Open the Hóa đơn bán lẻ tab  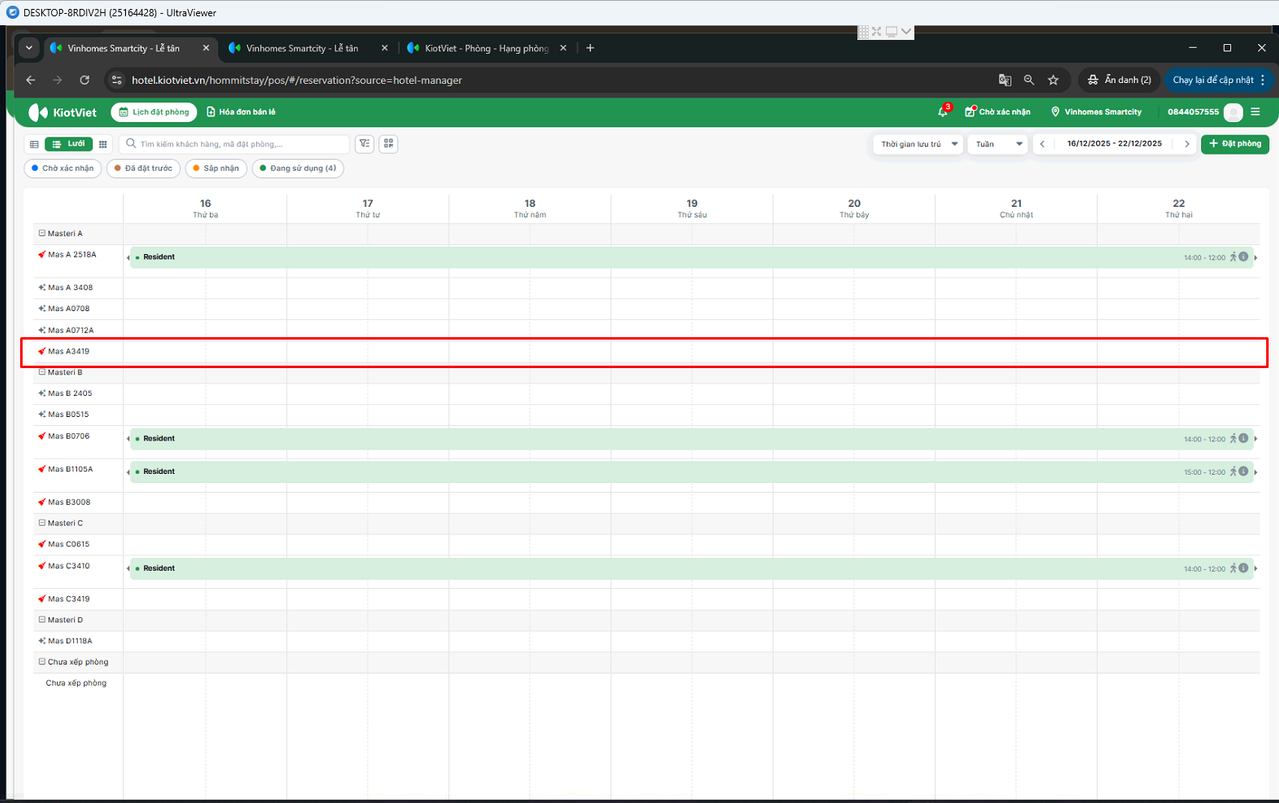[x=241, y=112]
